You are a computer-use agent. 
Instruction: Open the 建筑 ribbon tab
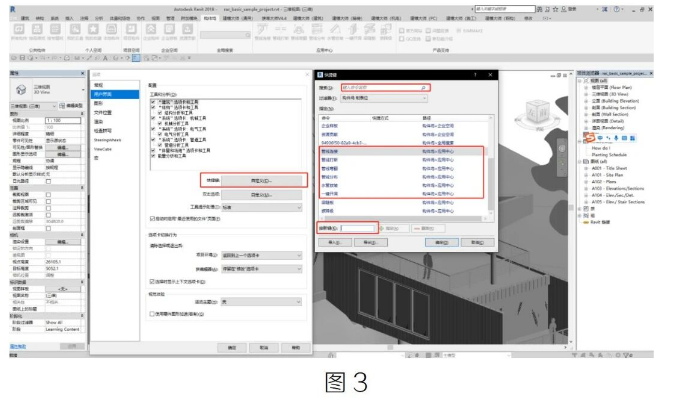tap(25, 19)
